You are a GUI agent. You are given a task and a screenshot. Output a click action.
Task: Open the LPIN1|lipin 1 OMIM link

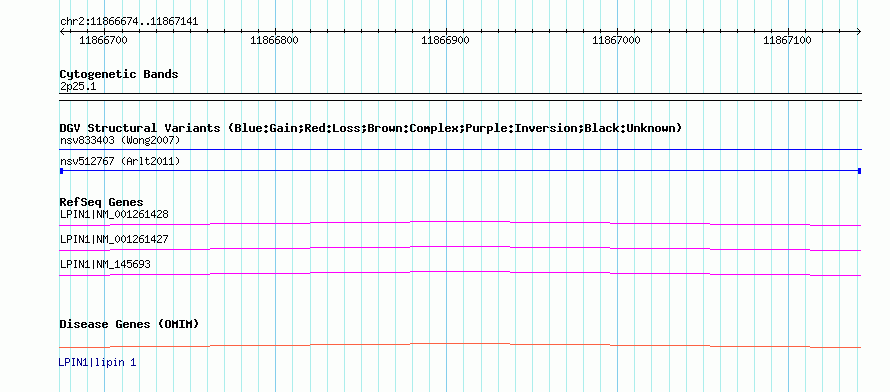click(x=98, y=362)
